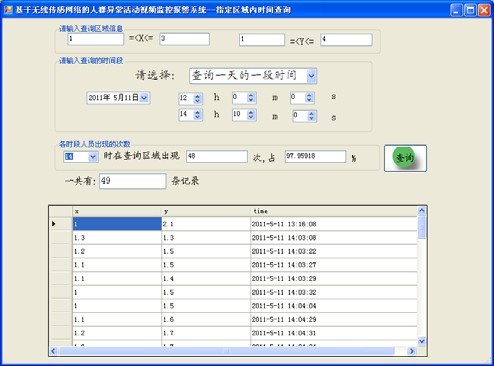
Task: Click the selected x cell in first row
Action: (x=117, y=224)
